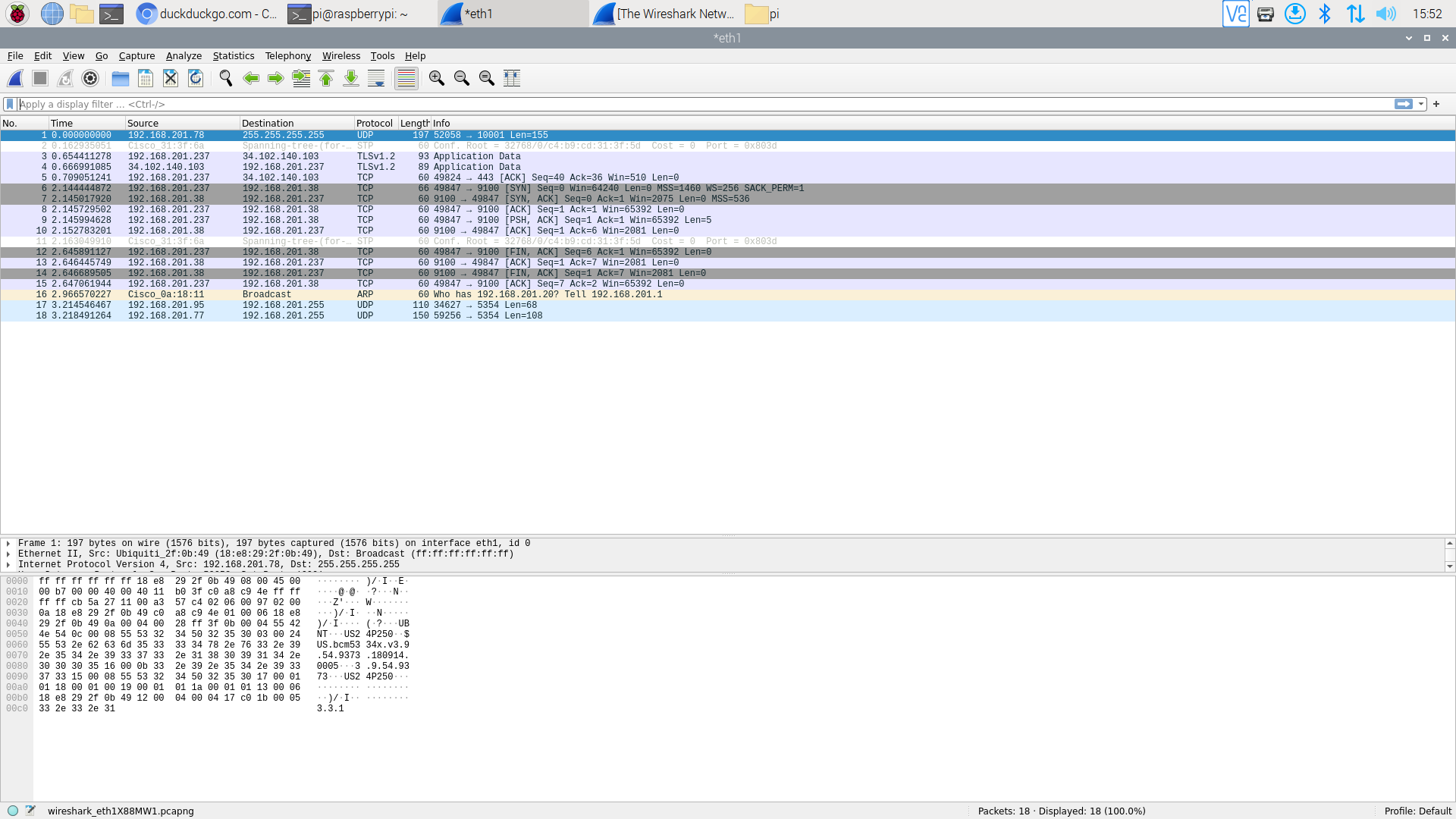The image size is (1456, 819).
Task: Restart current capture via the toolbar icon
Action: pyautogui.click(x=65, y=78)
